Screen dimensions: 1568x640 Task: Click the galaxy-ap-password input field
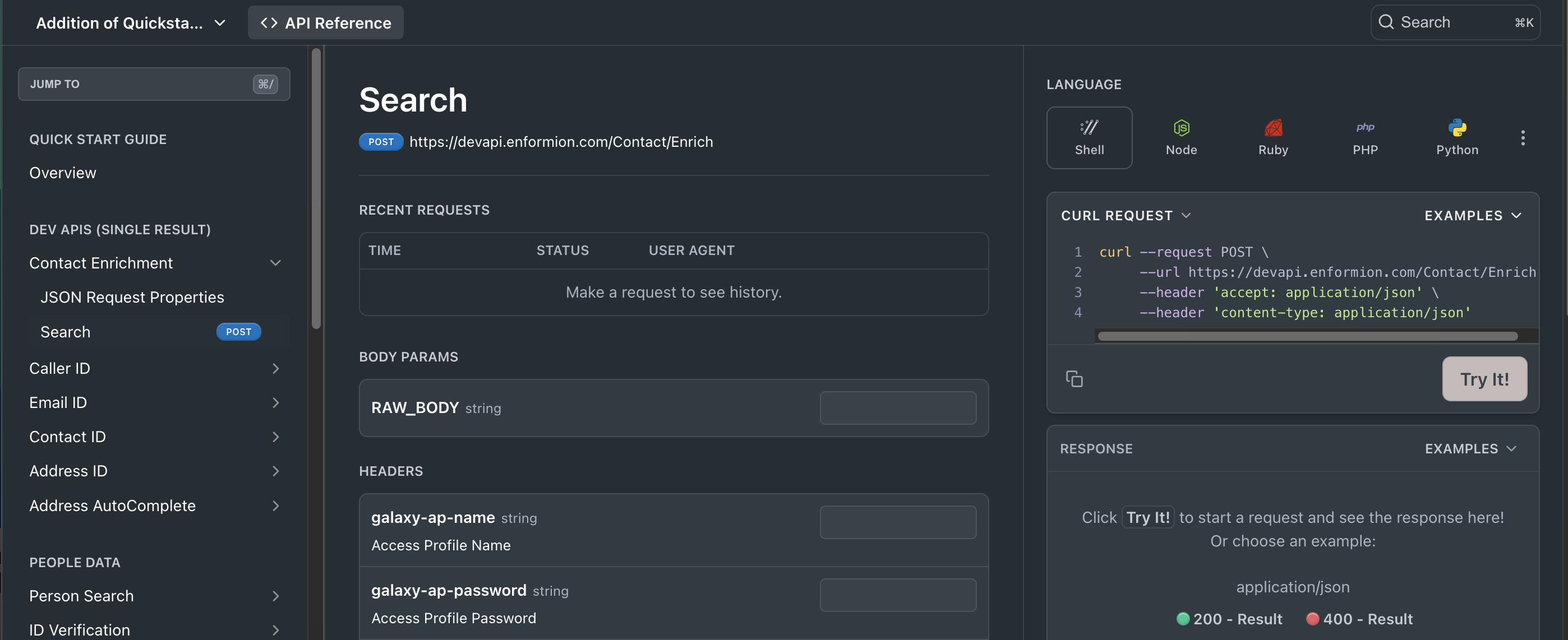click(x=898, y=595)
